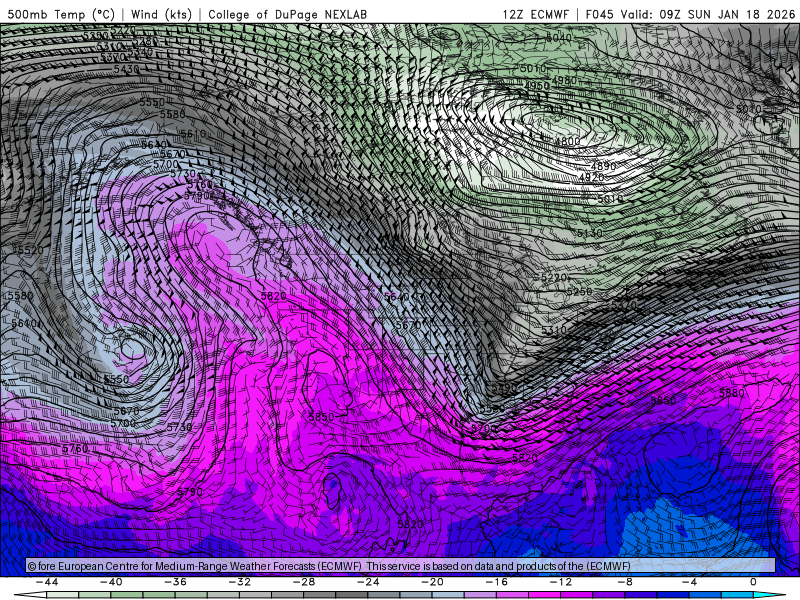Click the 5040 height contour label
The image size is (800, 600).
pos(559,38)
